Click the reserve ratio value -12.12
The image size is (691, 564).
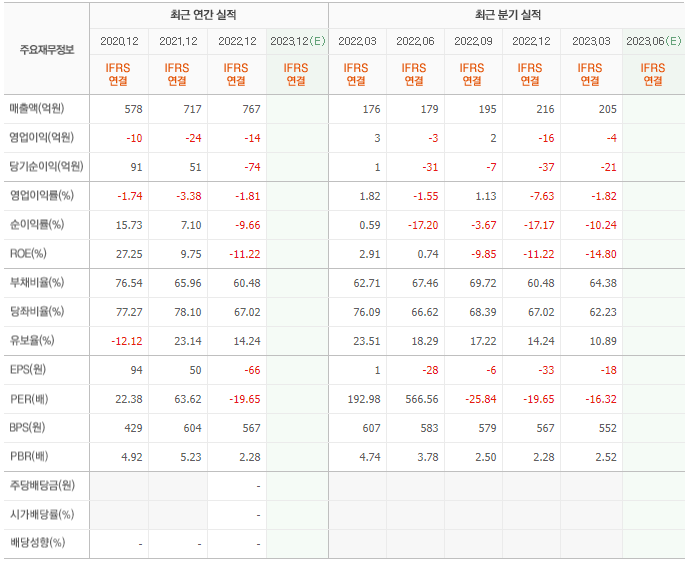126,341
